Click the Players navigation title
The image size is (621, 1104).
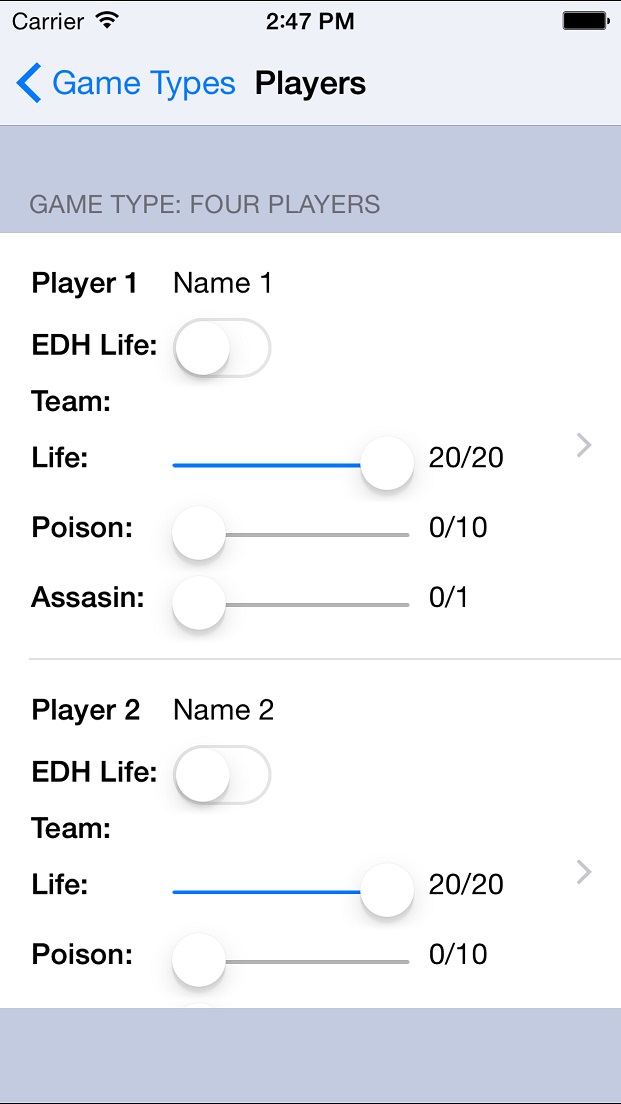click(x=310, y=83)
